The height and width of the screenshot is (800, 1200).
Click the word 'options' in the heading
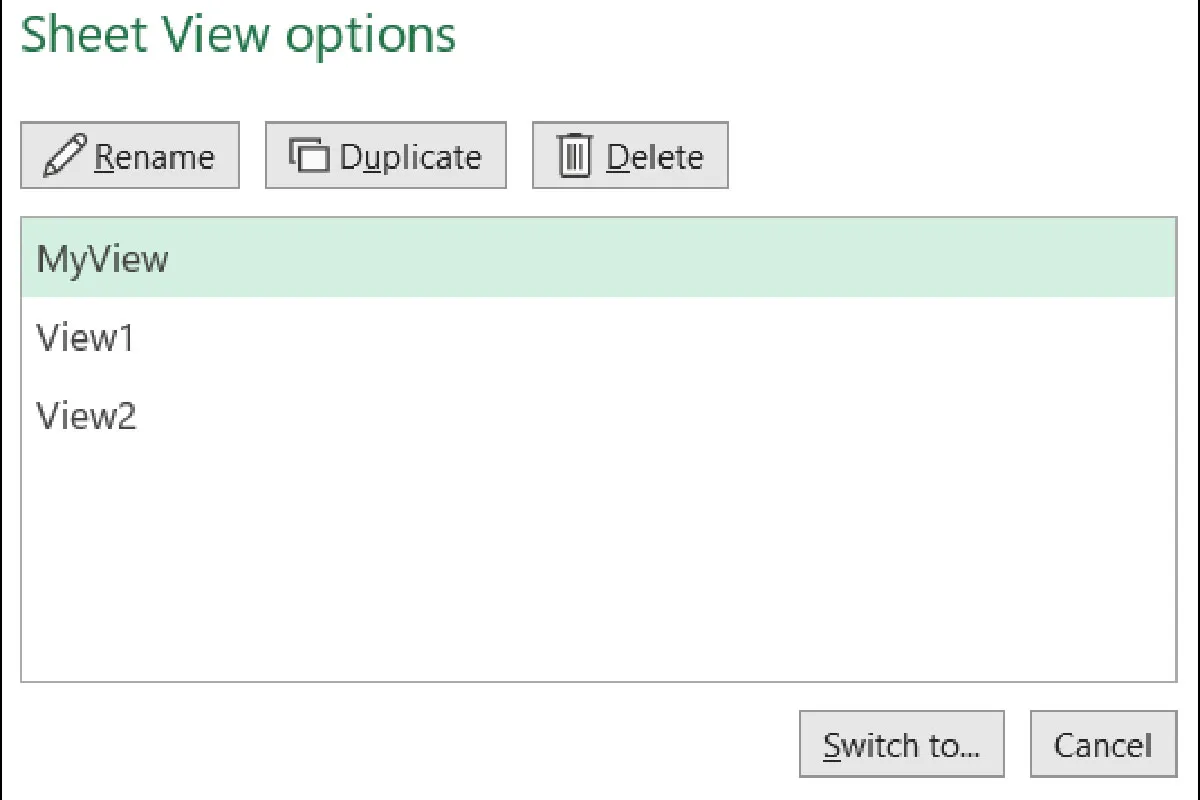370,36
